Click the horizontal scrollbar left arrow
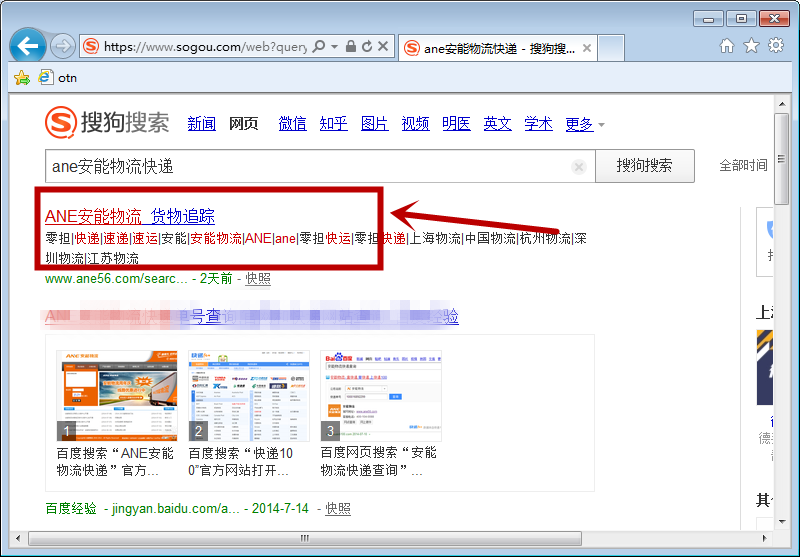The image size is (800, 557). pyautogui.click(x=18, y=538)
